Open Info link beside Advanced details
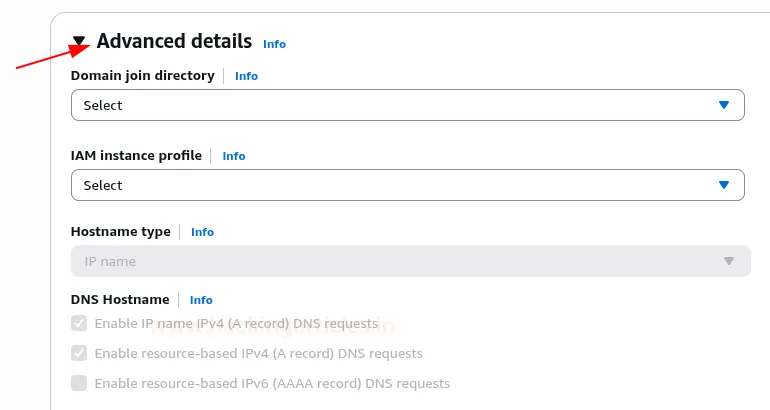 (x=274, y=44)
